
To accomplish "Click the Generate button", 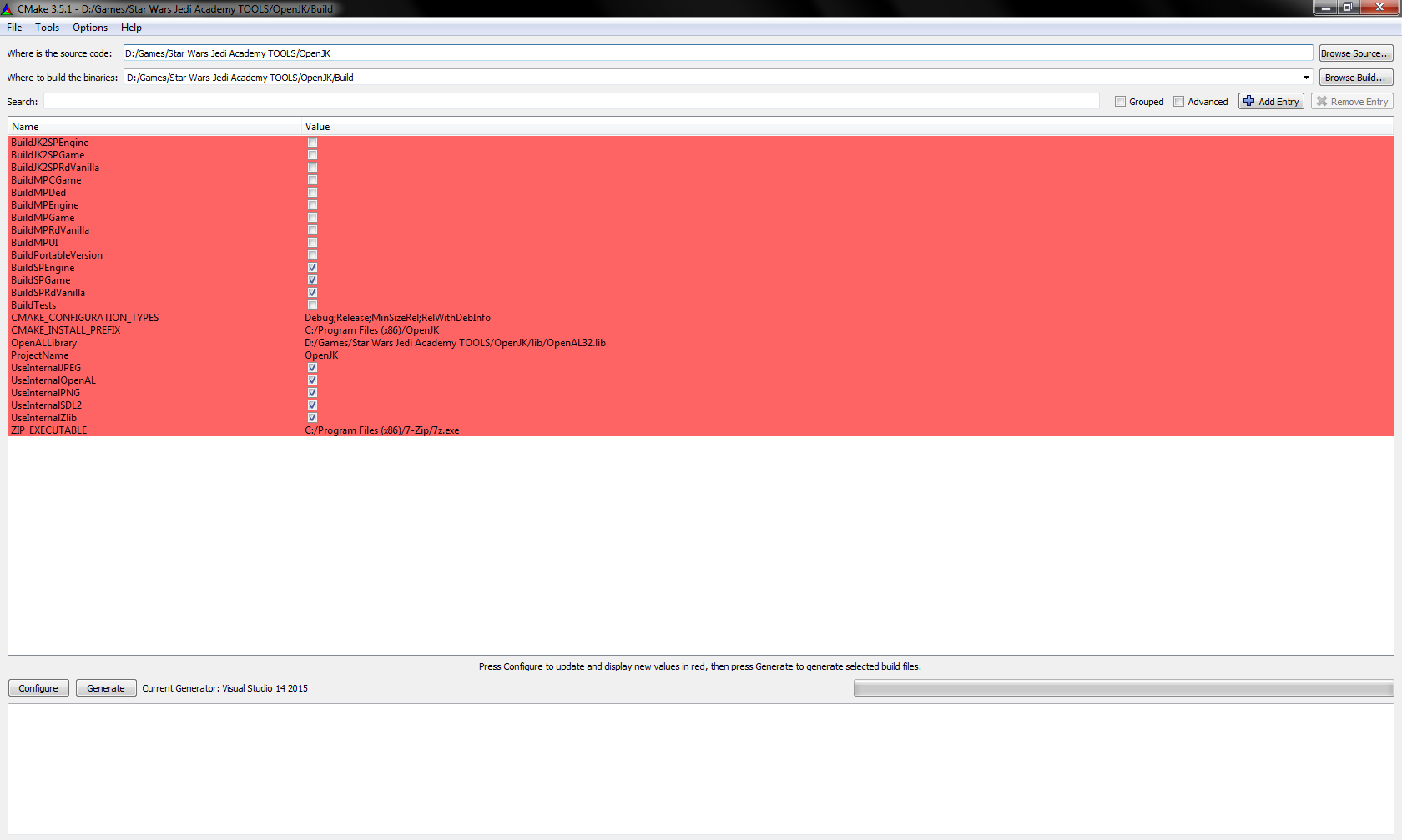I will tap(106, 688).
